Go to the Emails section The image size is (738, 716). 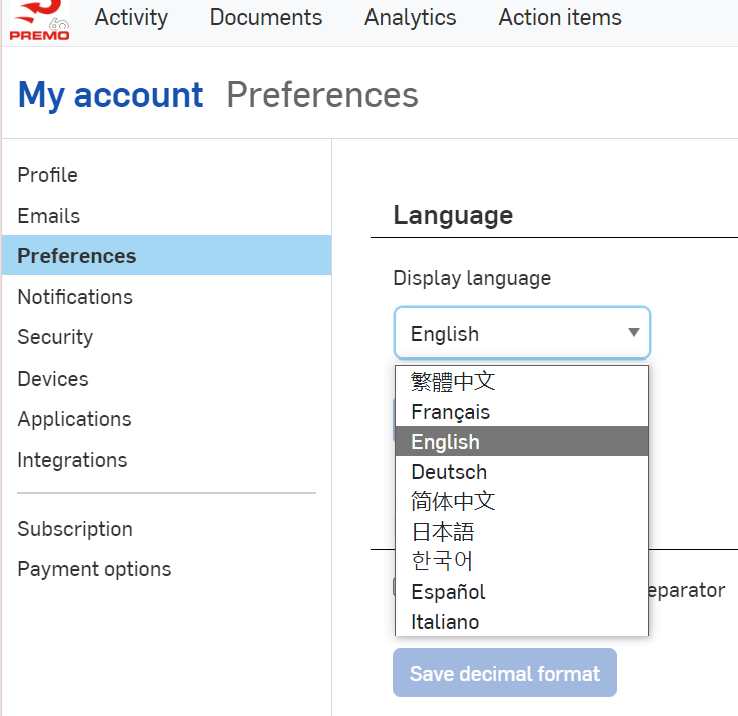tap(48, 216)
